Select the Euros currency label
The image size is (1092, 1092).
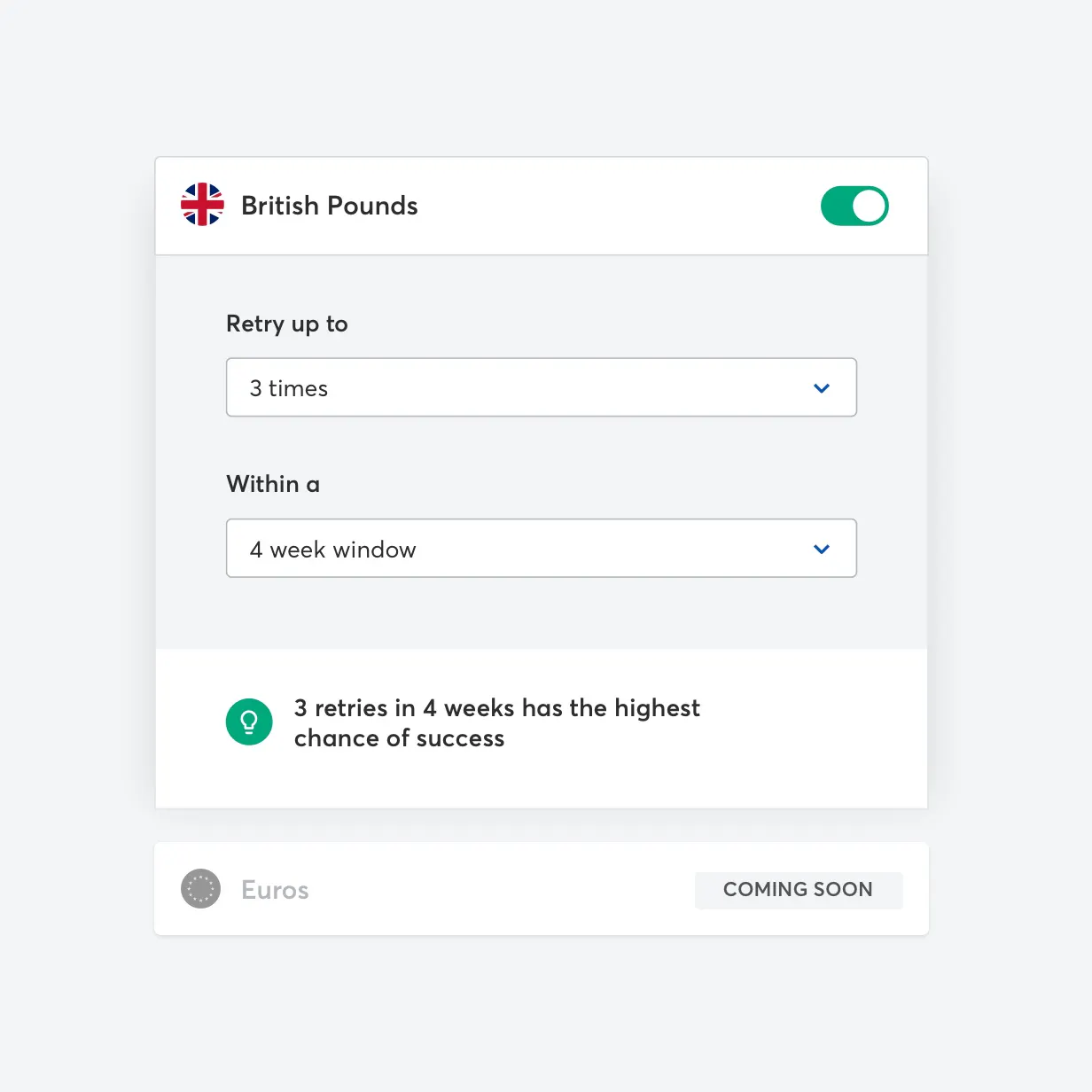coord(275,890)
